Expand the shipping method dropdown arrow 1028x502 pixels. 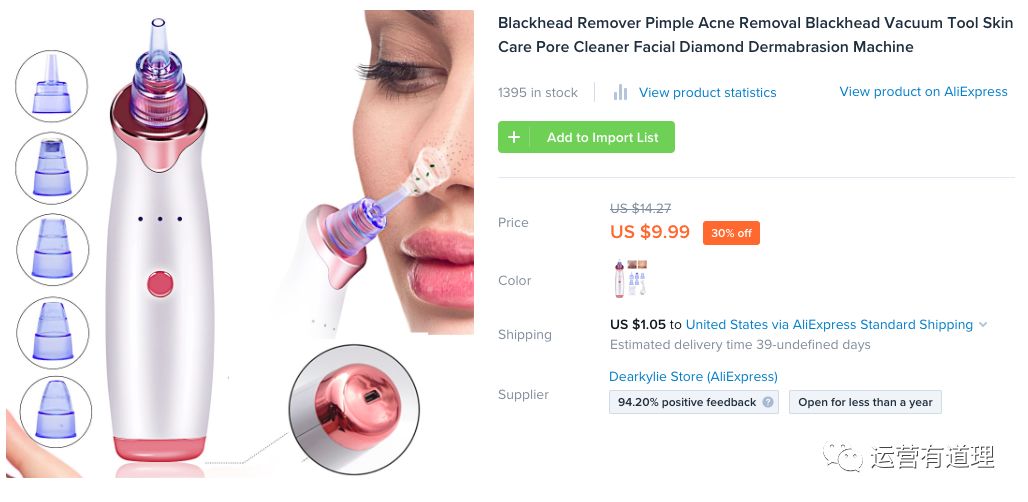pyautogui.click(x=983, y=324)
